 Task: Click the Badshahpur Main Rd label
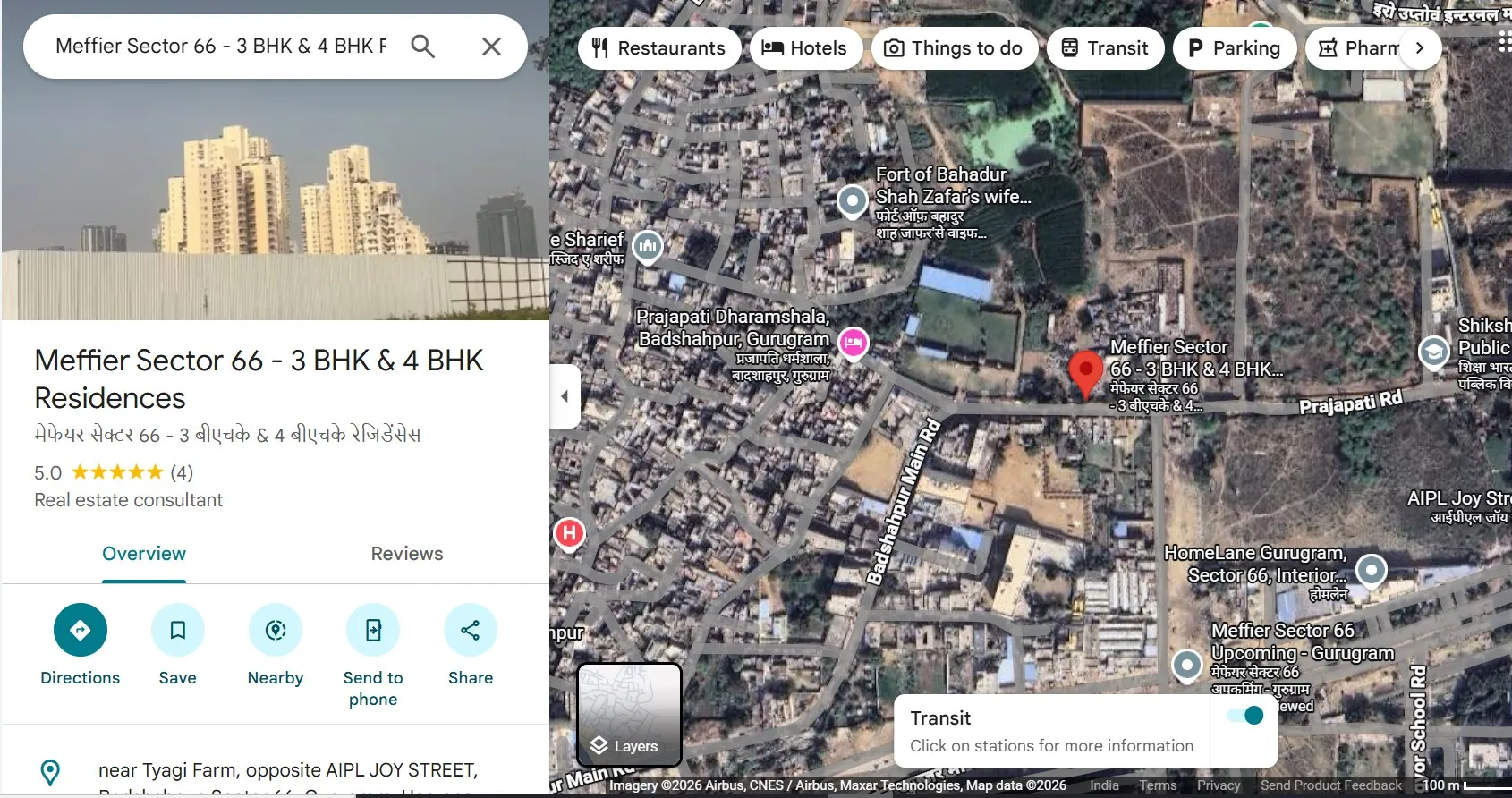pos(904,501)
